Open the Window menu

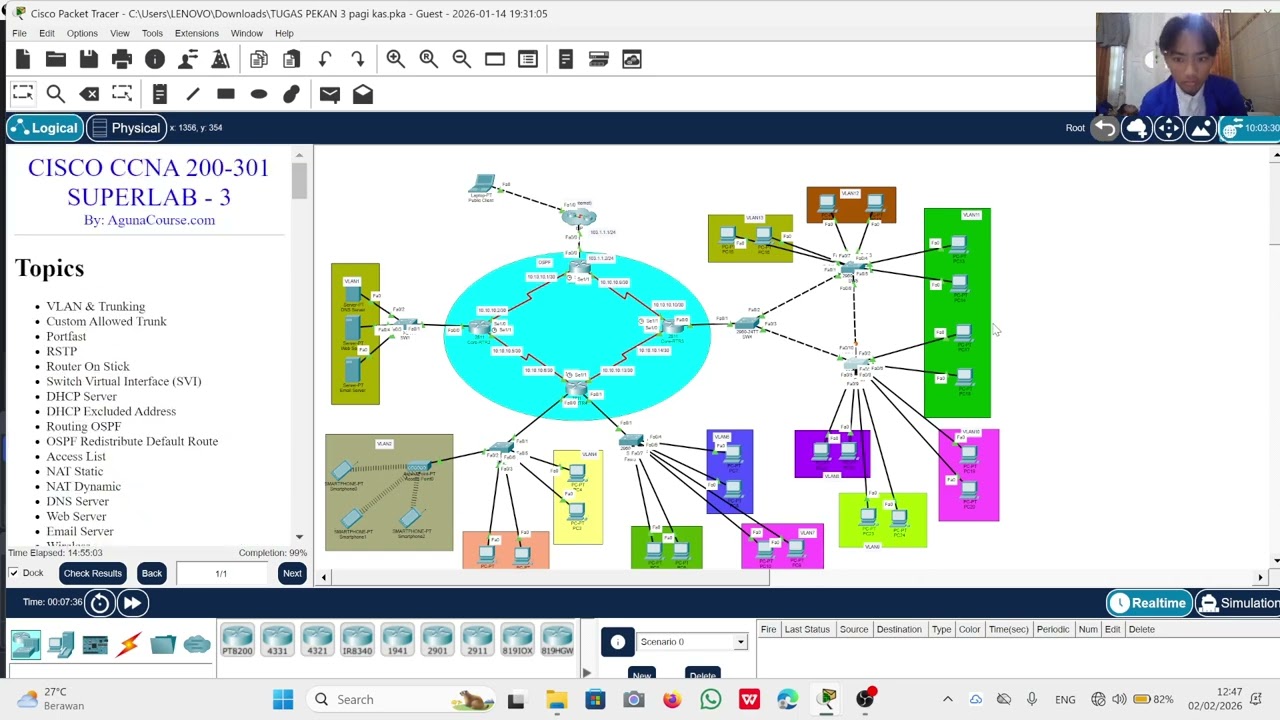[x=247, y=33]
